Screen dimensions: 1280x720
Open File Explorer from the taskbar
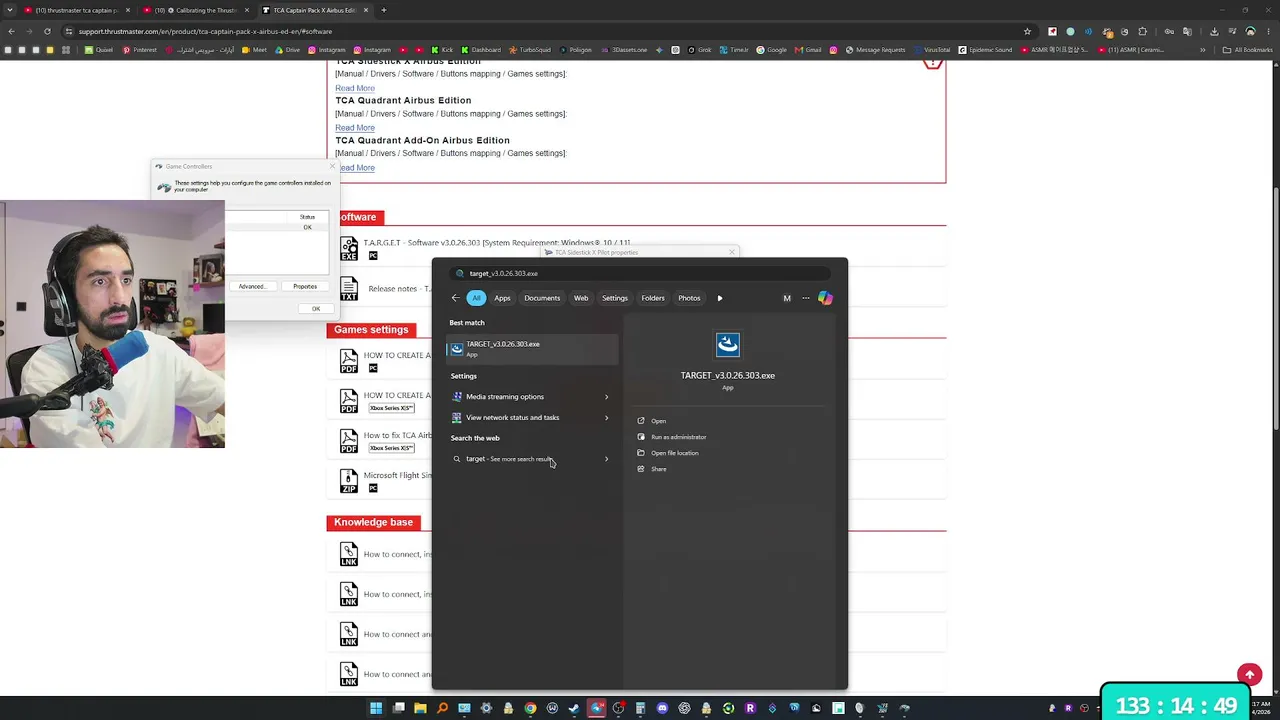(420, 708)
